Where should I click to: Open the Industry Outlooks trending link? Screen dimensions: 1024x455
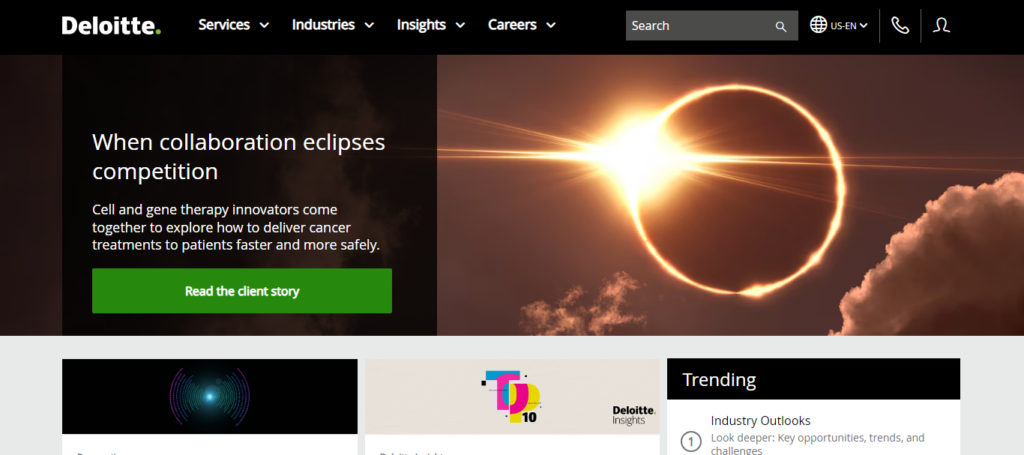tap(760, 421)
